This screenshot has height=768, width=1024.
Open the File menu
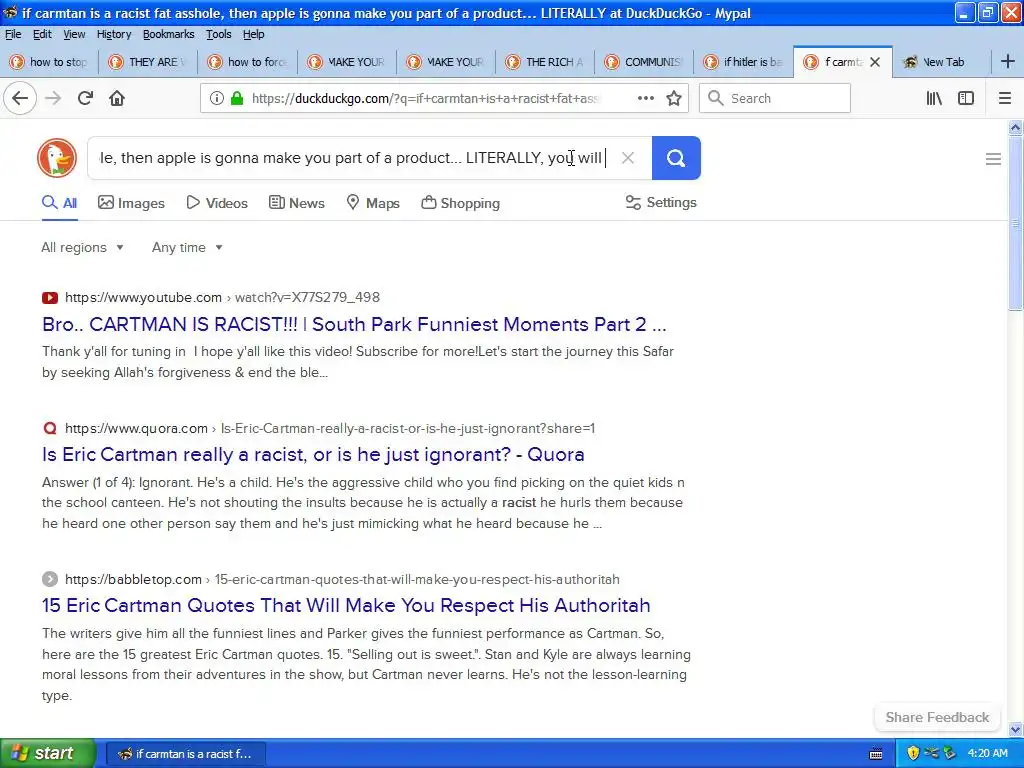click(x=13, y=34)
